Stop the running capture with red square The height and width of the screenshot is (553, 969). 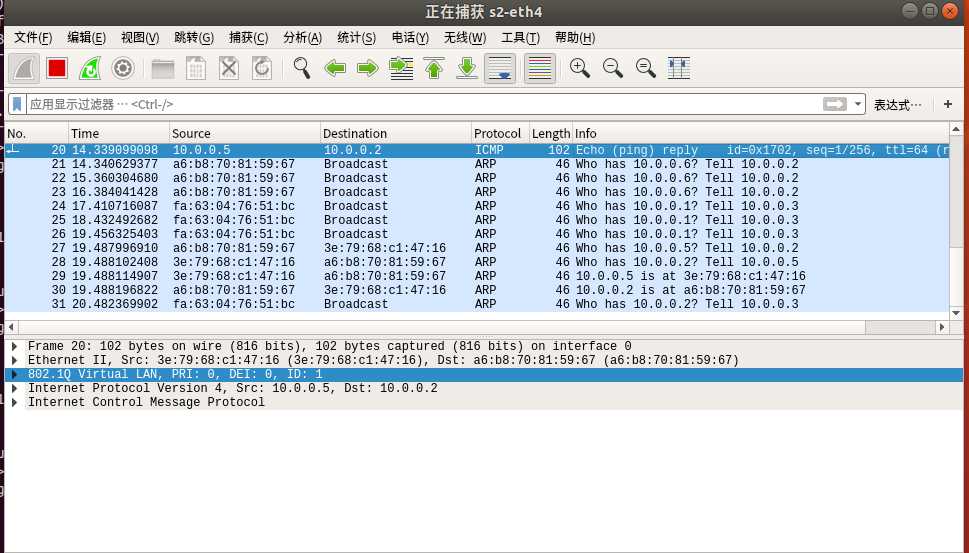click(57, 68)
